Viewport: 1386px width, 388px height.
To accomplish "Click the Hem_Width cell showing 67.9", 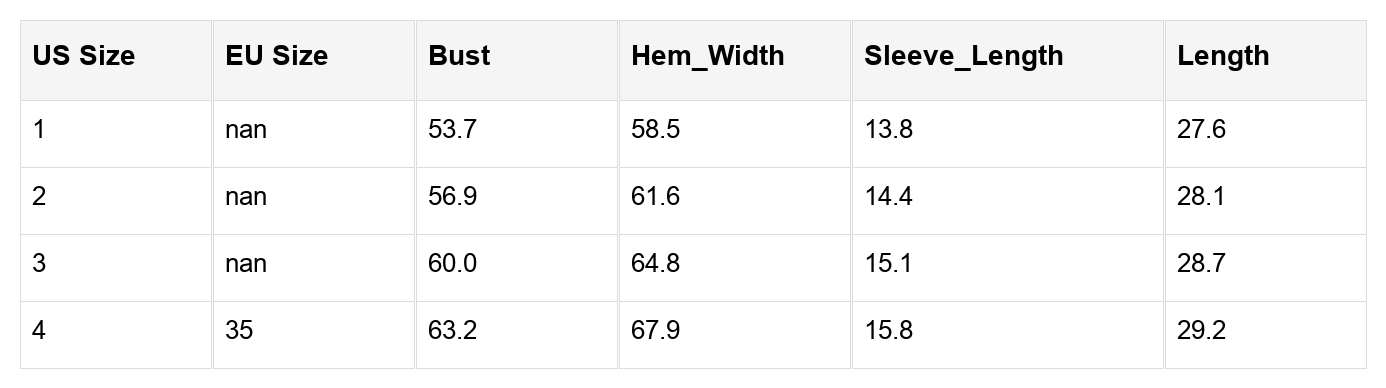I will 734,335.
